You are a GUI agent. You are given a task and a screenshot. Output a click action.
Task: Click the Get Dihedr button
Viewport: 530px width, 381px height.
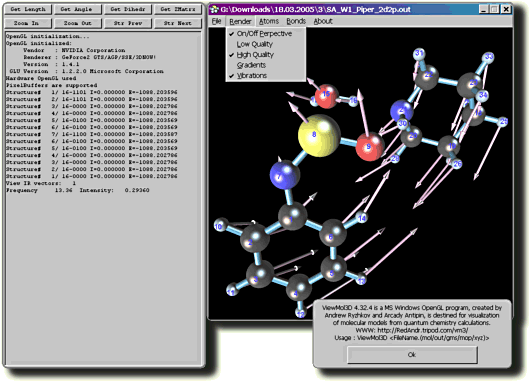tap(128, 9)
